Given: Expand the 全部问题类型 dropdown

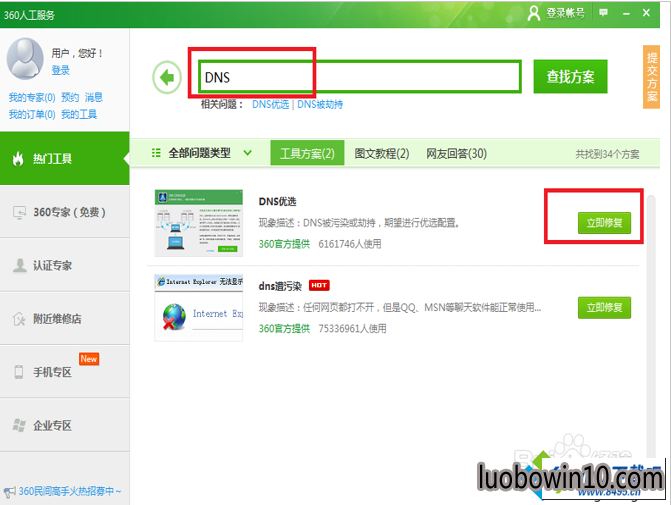Looking at the screenshot, I should pos(202,153).
